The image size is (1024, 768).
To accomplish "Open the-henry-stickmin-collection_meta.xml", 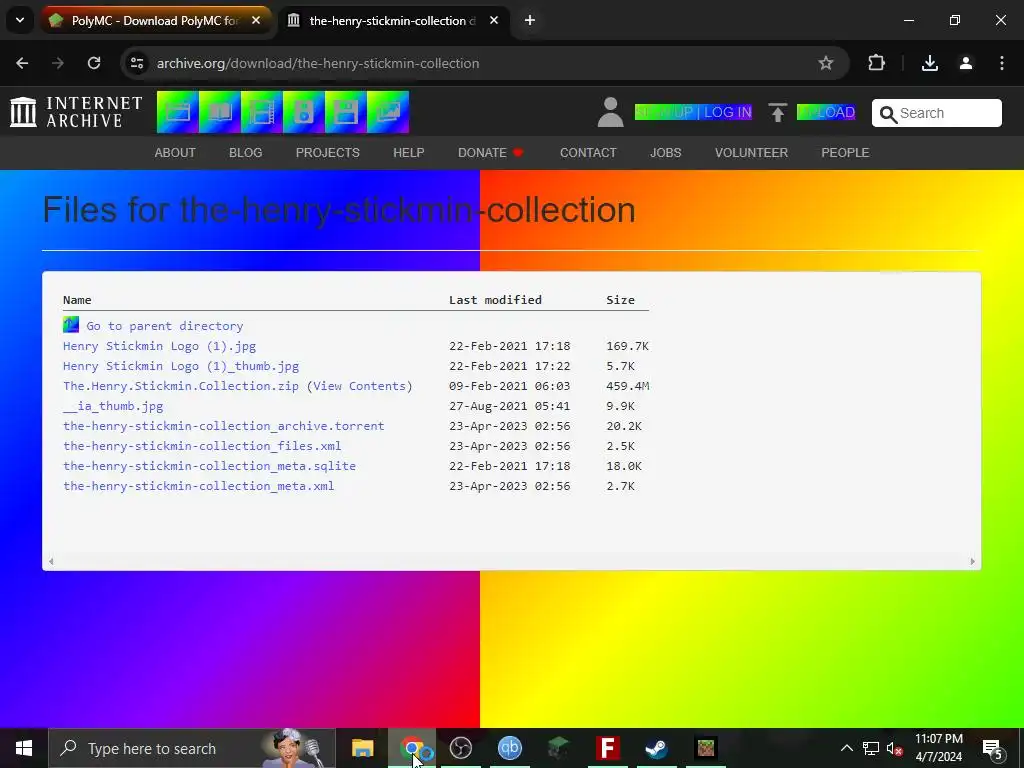I will click(199, 486).
